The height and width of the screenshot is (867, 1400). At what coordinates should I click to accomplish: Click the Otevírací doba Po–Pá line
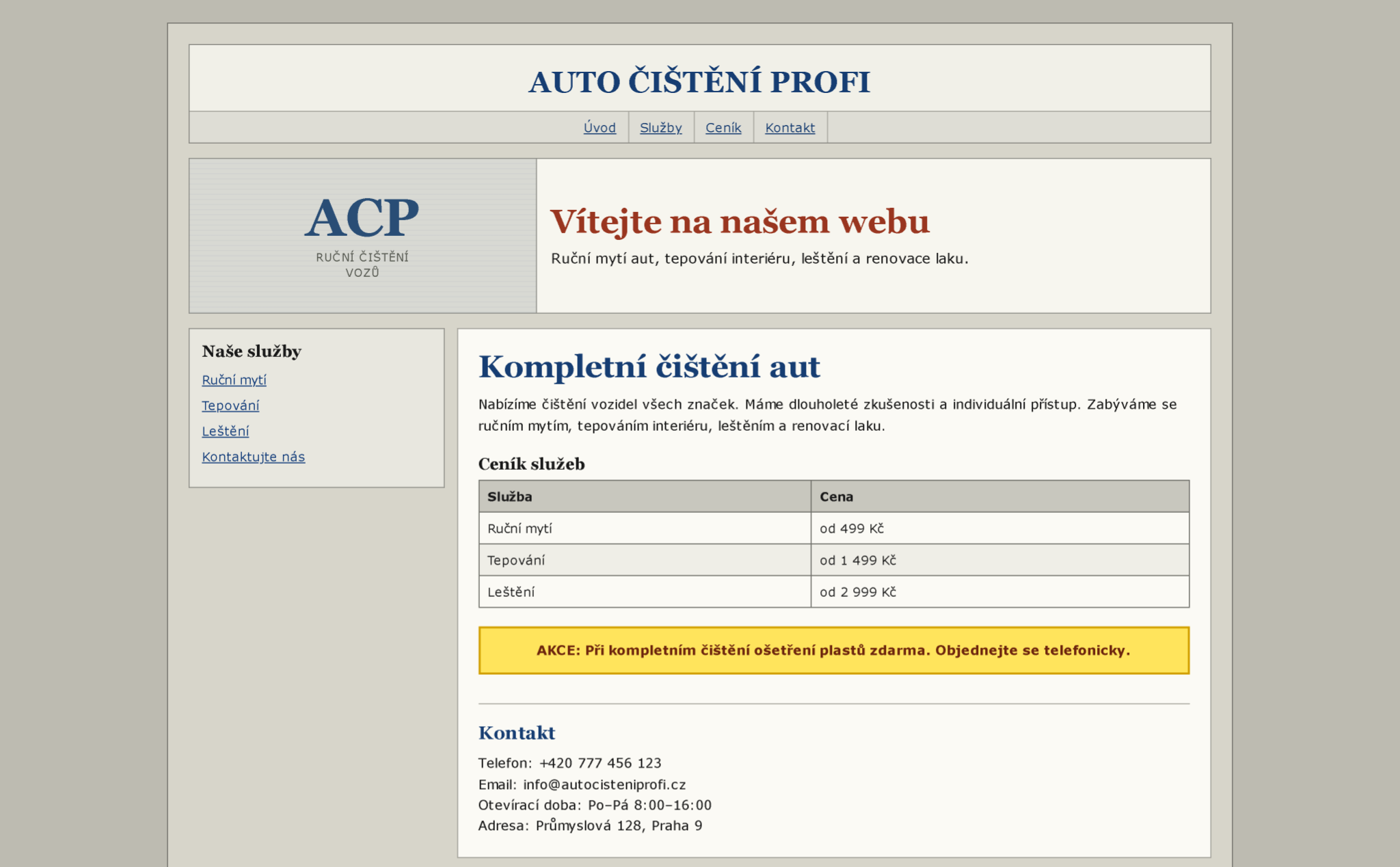[x=595, y=805]
